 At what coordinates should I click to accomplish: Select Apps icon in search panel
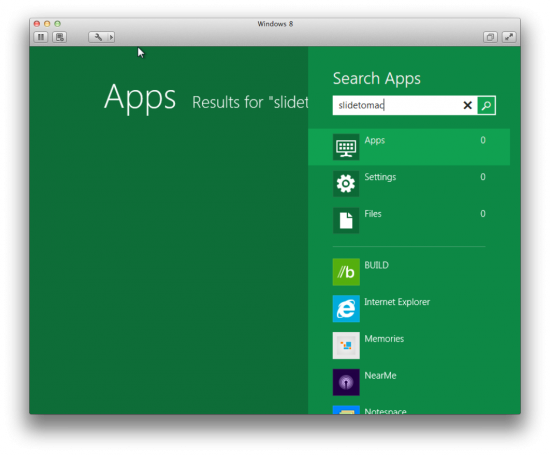click(346, 147)
